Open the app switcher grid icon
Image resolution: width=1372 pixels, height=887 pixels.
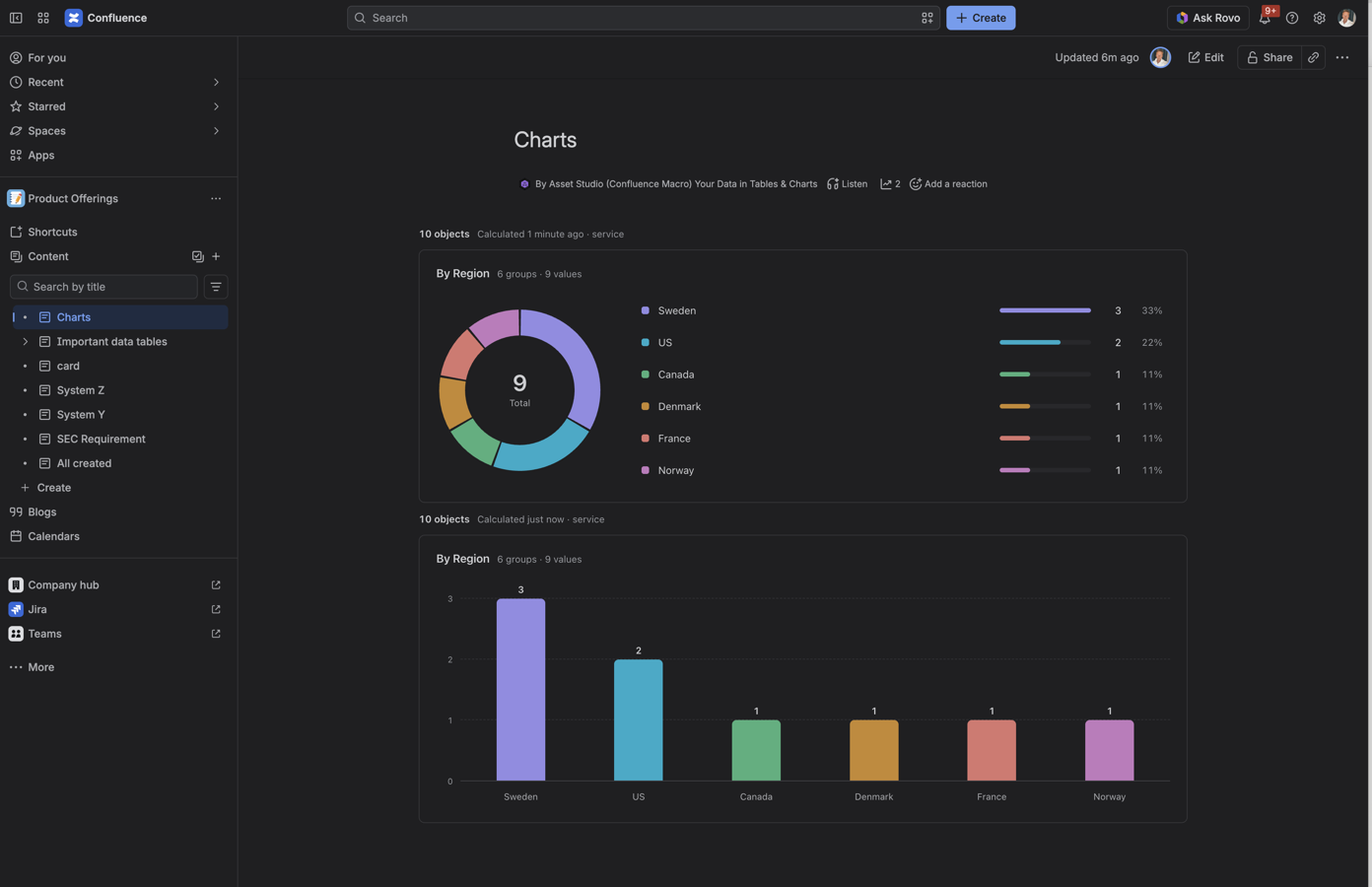[x=43, y=18]
